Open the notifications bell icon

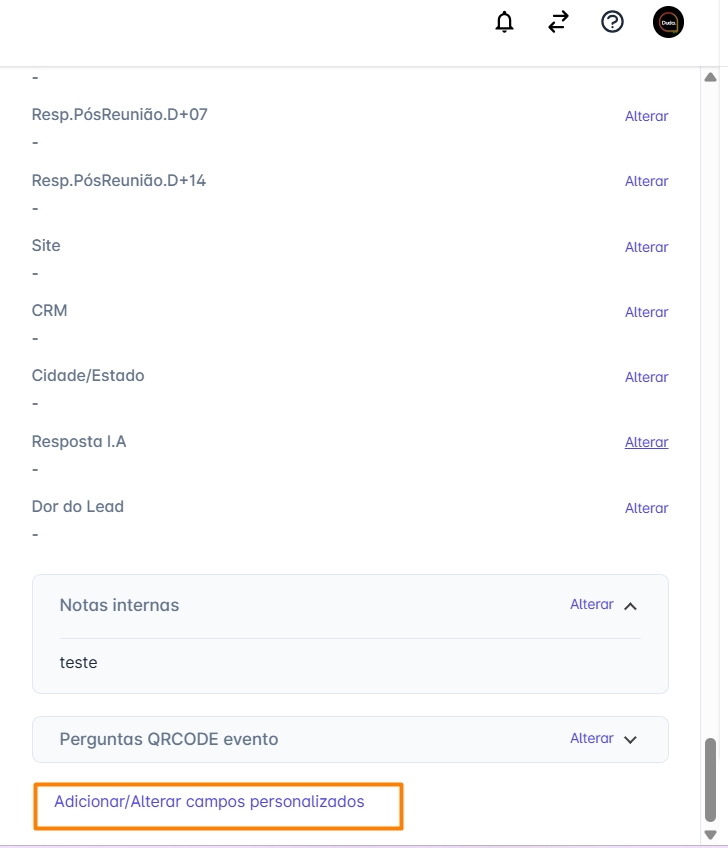point(505,22)
